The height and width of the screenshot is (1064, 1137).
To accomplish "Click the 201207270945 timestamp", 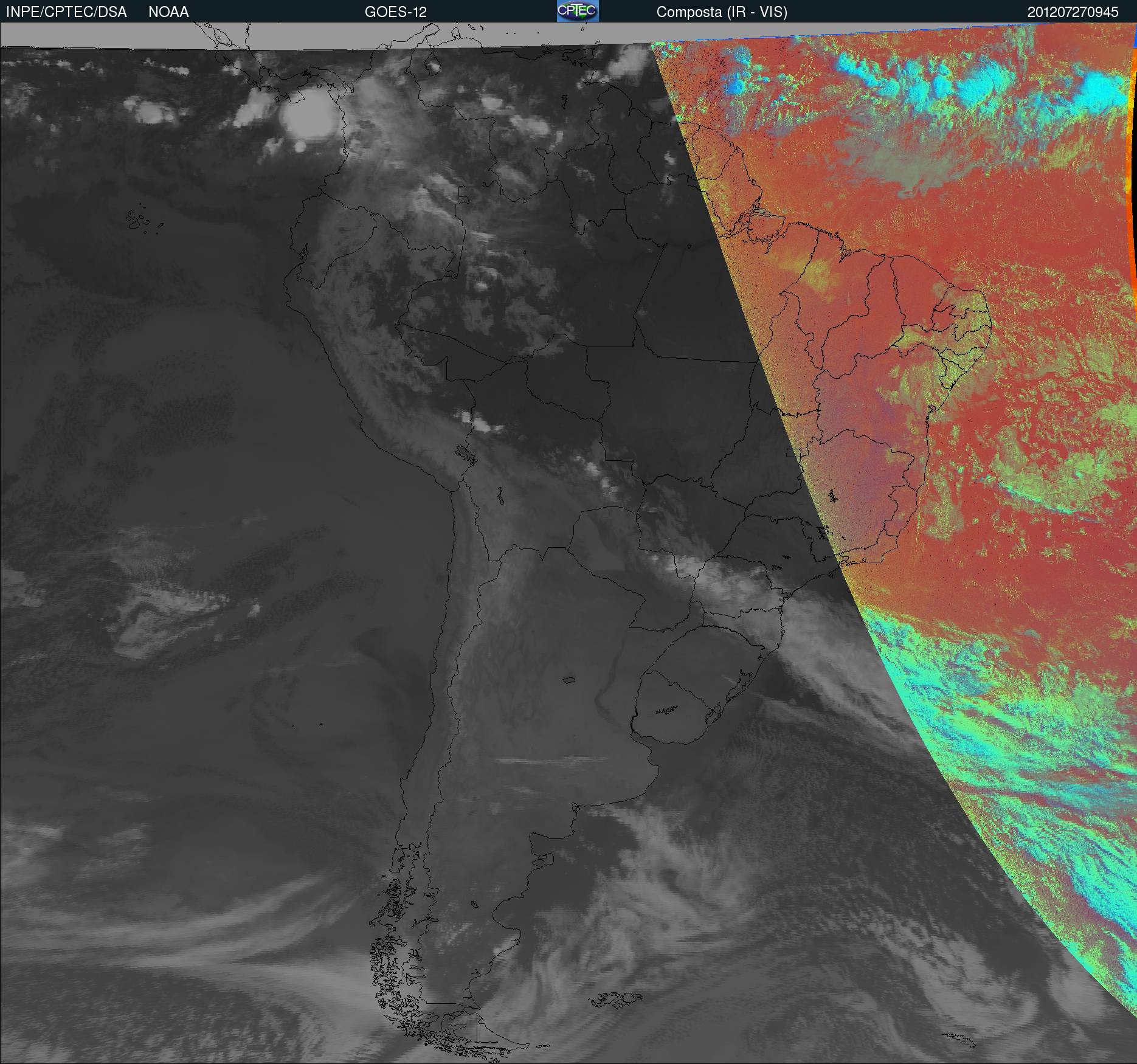I will pyautogui.click(x=1073, y=12).
